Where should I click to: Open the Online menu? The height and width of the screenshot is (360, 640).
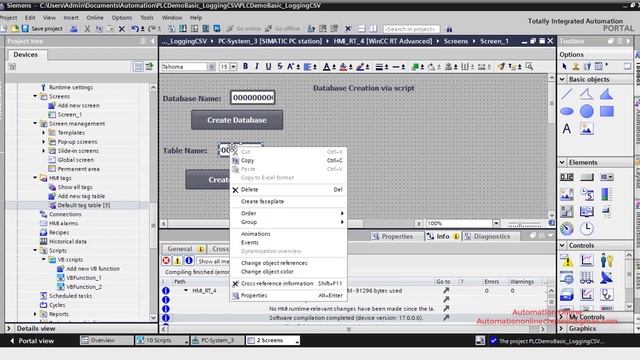(95, 18)
